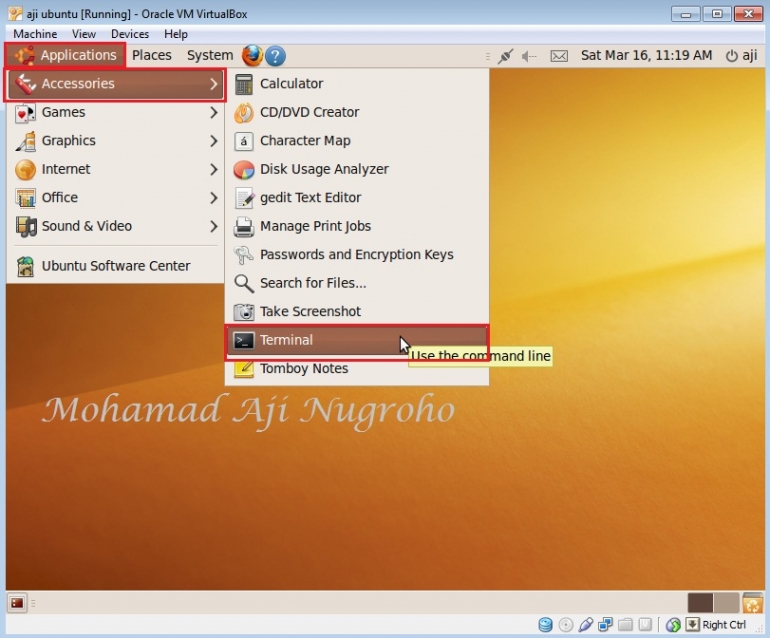Screen dimensions: 770x638
Task: Click the Right Ctrl host key label
Action: 724,625
